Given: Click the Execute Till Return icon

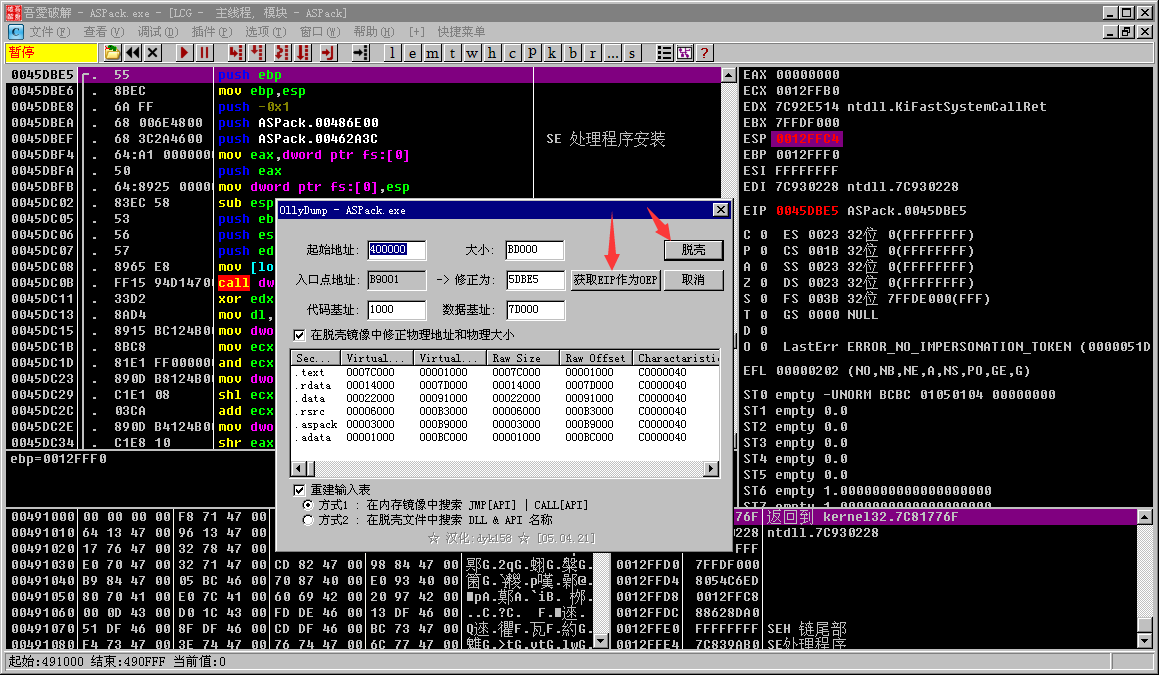Looking at the screenshot, I should click(x=328, y=52).
